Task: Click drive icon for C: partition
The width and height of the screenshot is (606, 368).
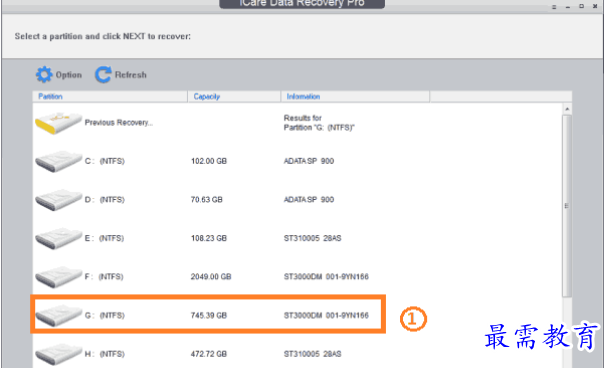Action: pos(58,161)
